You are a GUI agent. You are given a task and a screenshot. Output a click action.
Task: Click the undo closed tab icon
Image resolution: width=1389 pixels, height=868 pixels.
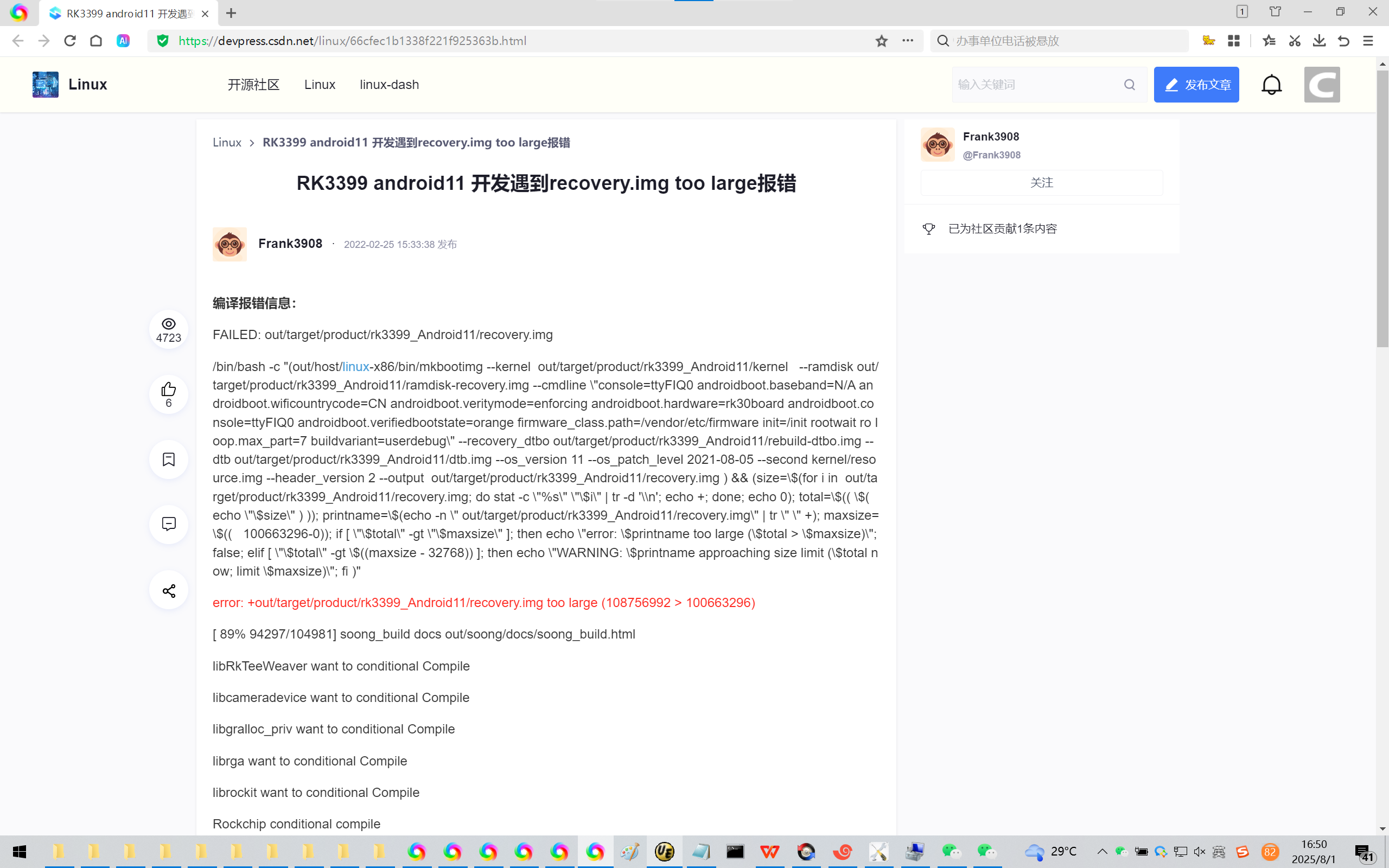1343,41
